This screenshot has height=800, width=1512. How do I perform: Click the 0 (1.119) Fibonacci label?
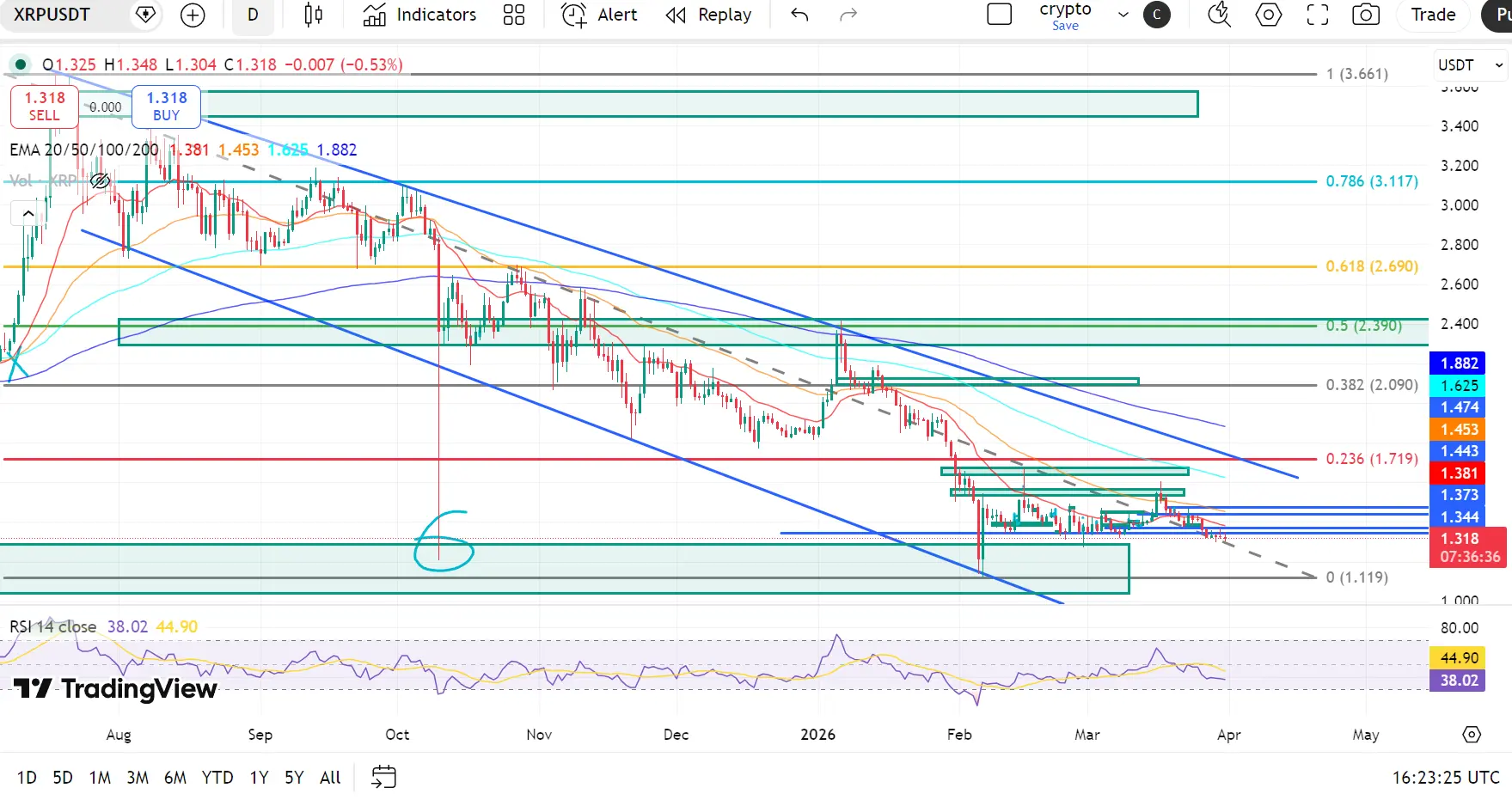click(1356, 577)
